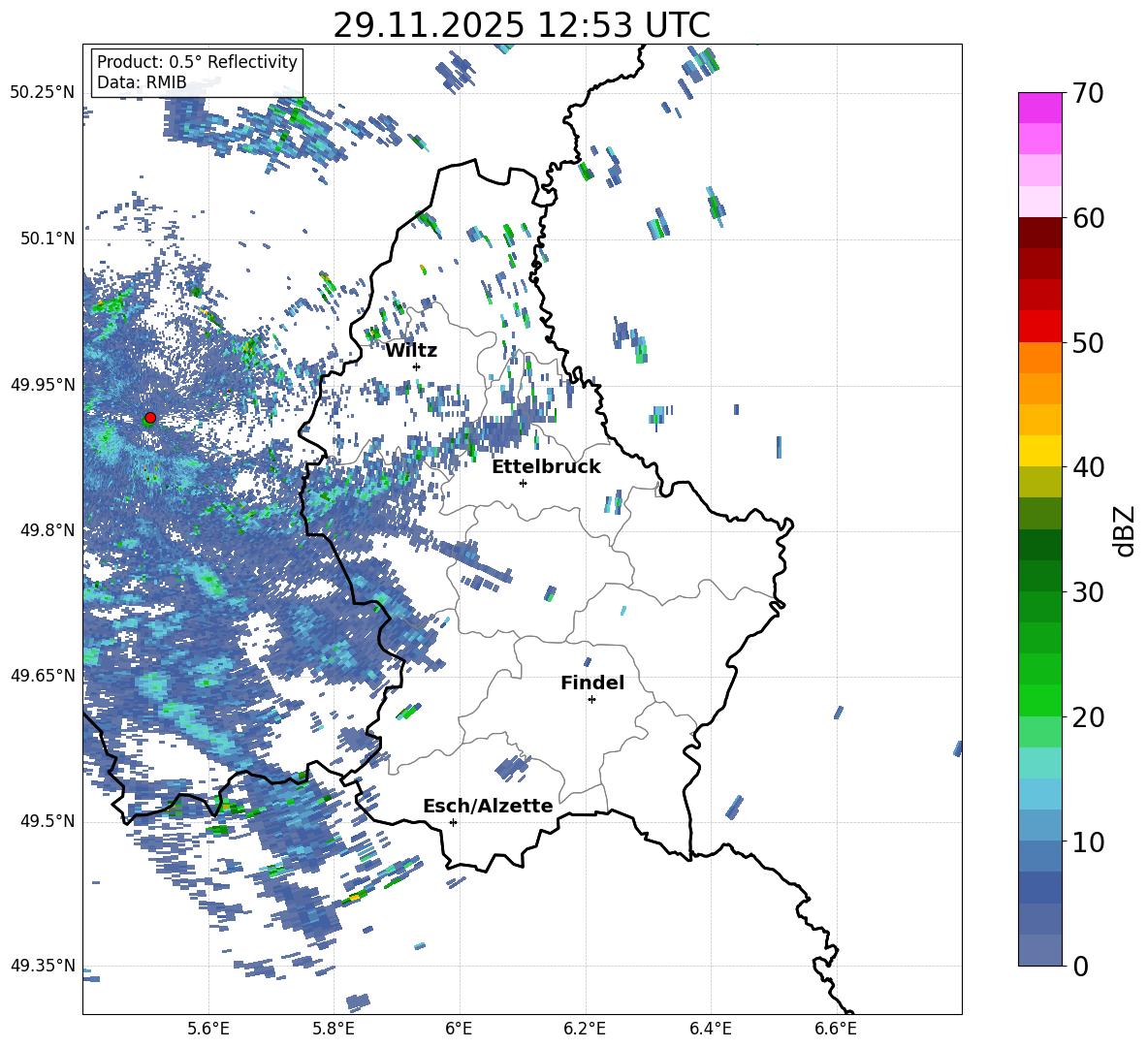Image resolution: width=1148 pixels, height=1048 pixels.
Task: Click the 6°E longitude label
Action: (459, 1029)
